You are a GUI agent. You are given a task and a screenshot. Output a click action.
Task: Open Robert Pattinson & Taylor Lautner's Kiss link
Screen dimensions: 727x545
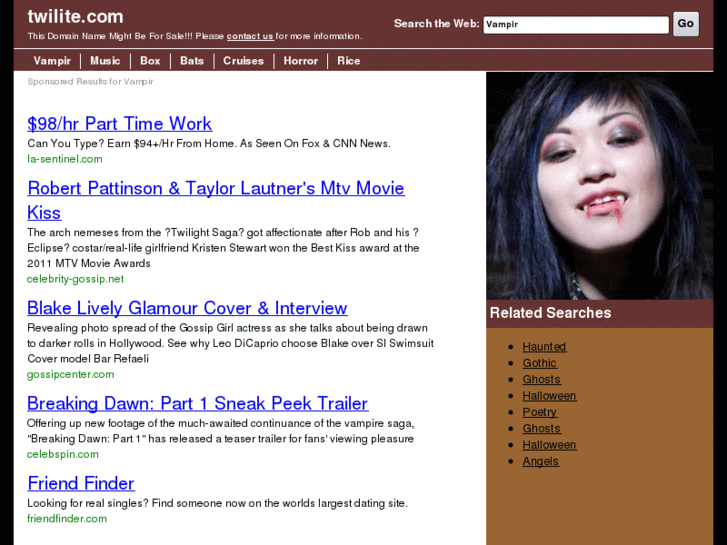(216, 200)
